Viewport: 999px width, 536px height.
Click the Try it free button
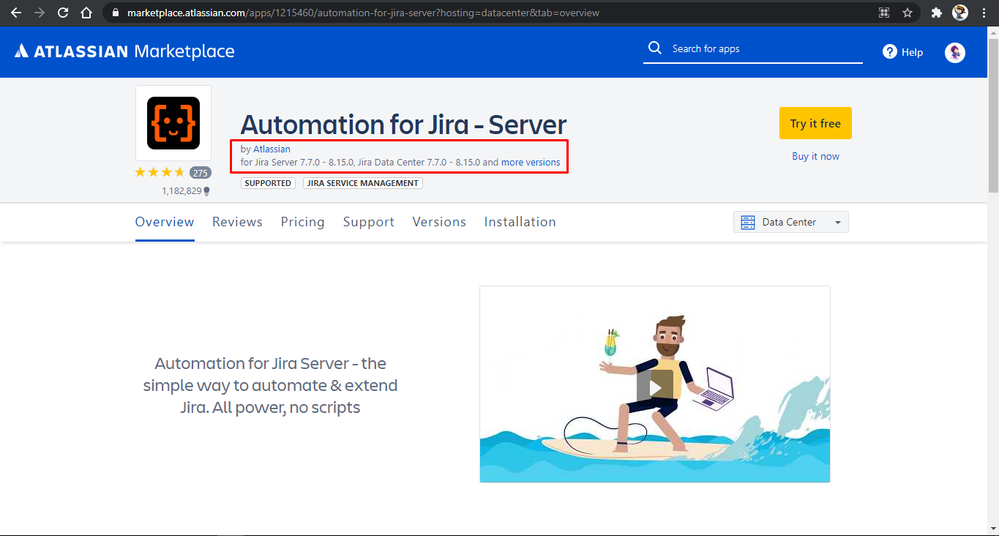816,123
